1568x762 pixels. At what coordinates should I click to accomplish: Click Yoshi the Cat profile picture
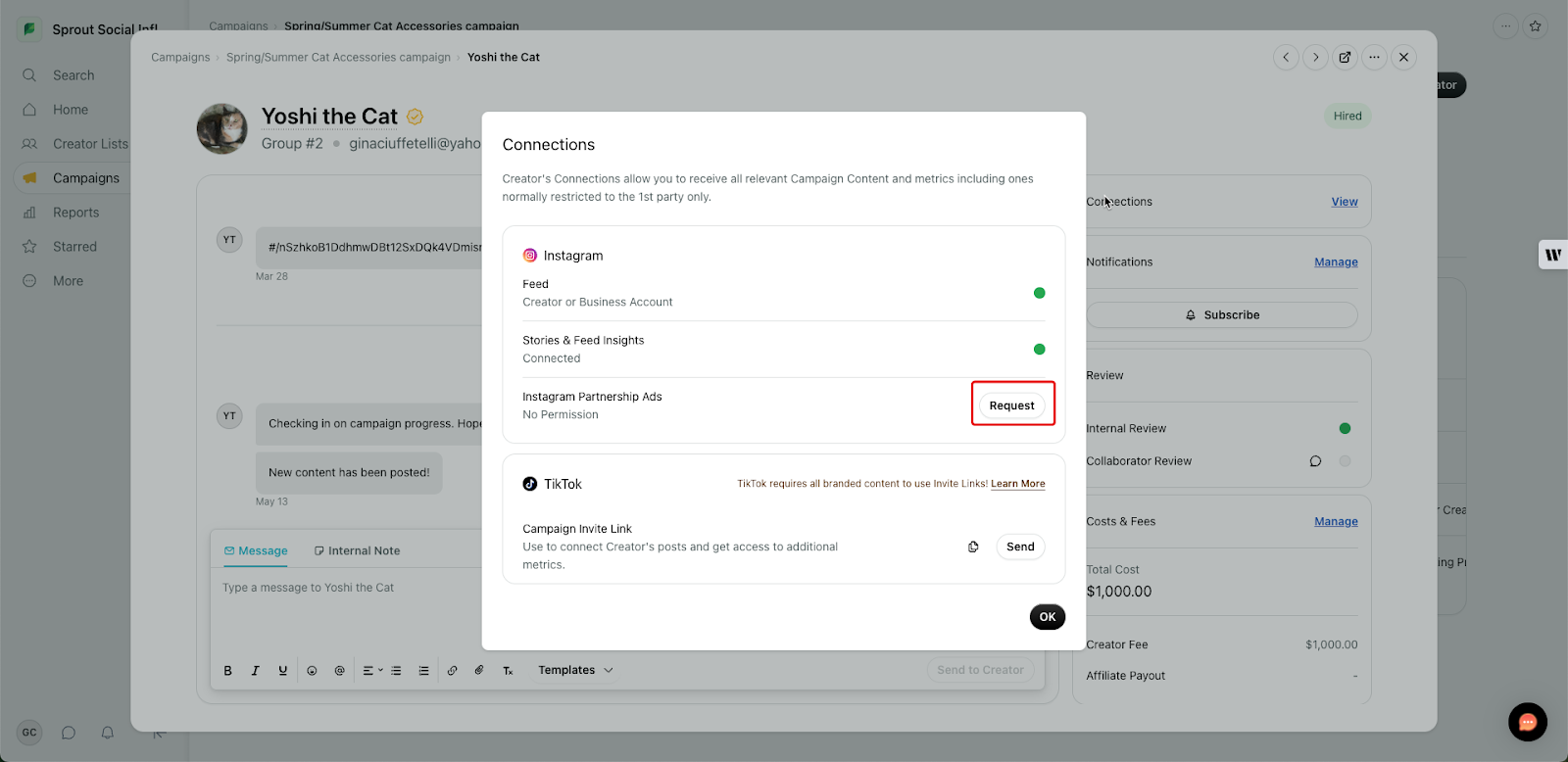pyautogui.click(x=222, y=129)
